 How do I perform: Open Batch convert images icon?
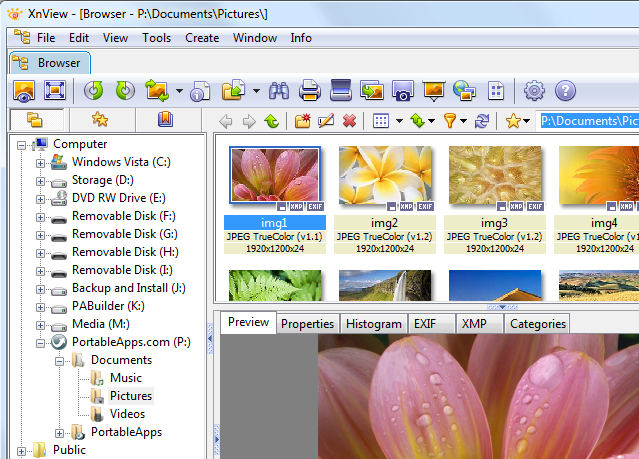[x=372, y=90]
